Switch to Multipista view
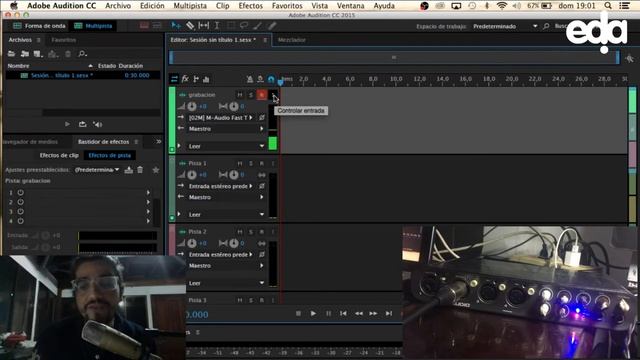 tap(93, 26)
